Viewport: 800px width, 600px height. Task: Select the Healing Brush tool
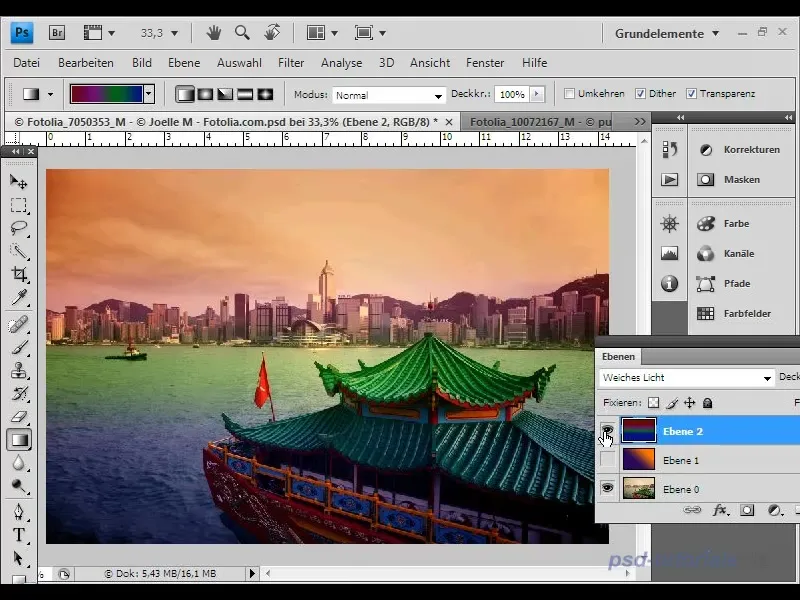click(x=19, y=324)
